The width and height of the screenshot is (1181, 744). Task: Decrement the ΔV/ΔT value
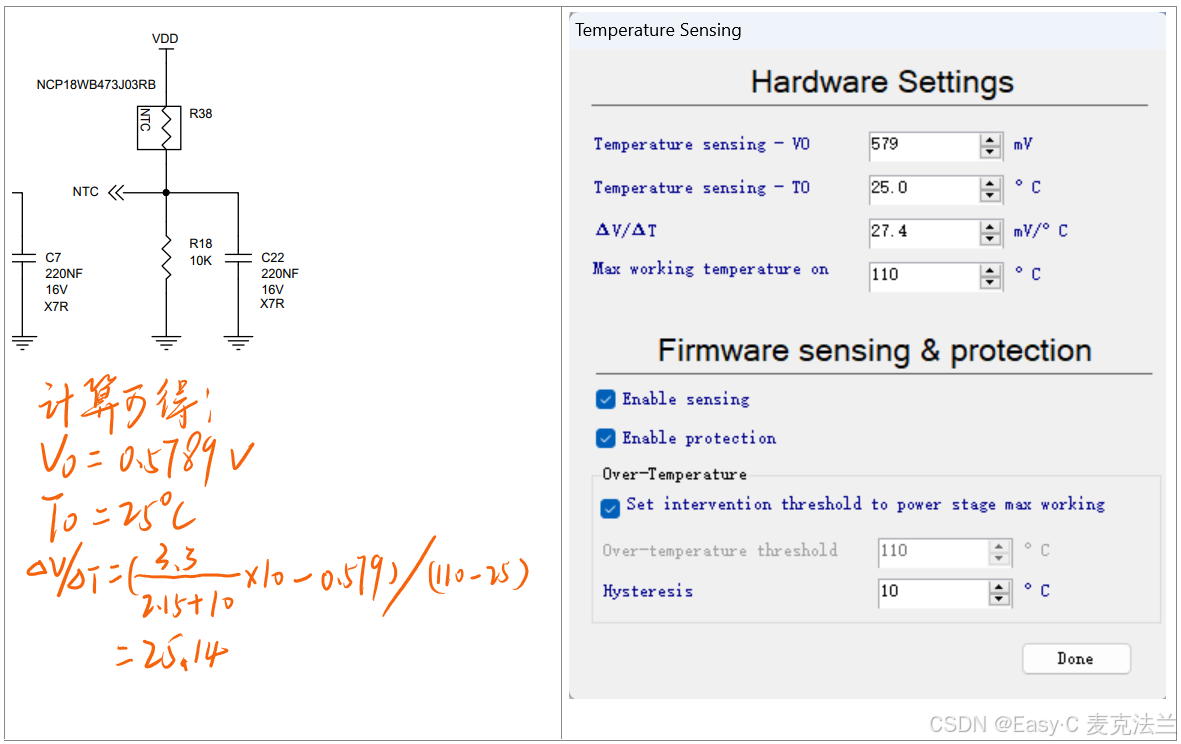(x=990, y=238)
